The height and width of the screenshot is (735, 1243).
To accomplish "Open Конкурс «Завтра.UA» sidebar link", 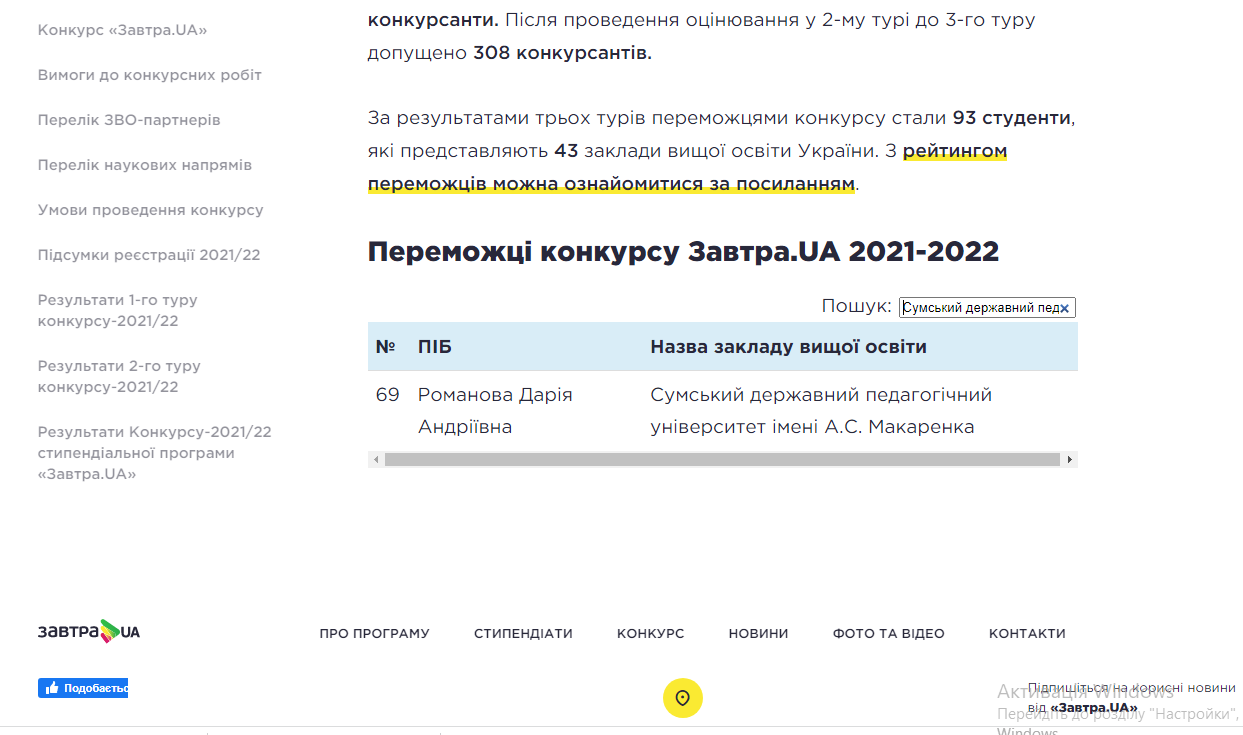I will pos(122,30).
